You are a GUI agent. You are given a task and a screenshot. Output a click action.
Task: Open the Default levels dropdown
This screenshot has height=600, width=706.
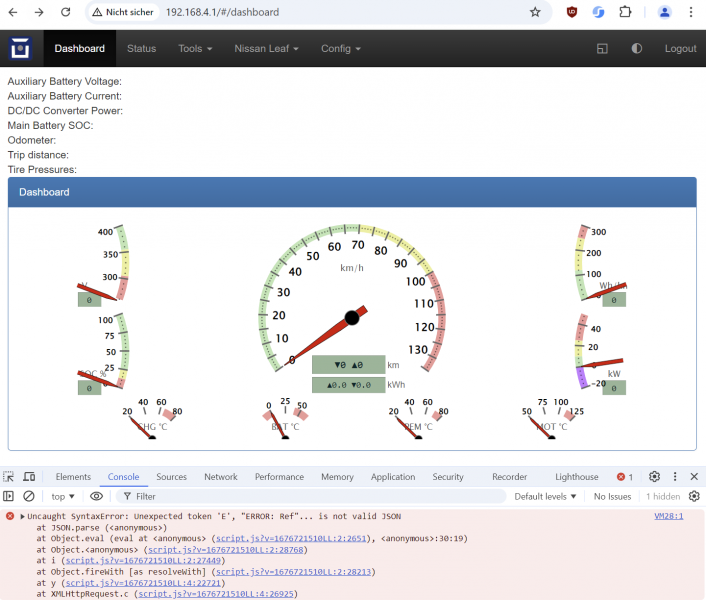[545, 496]
